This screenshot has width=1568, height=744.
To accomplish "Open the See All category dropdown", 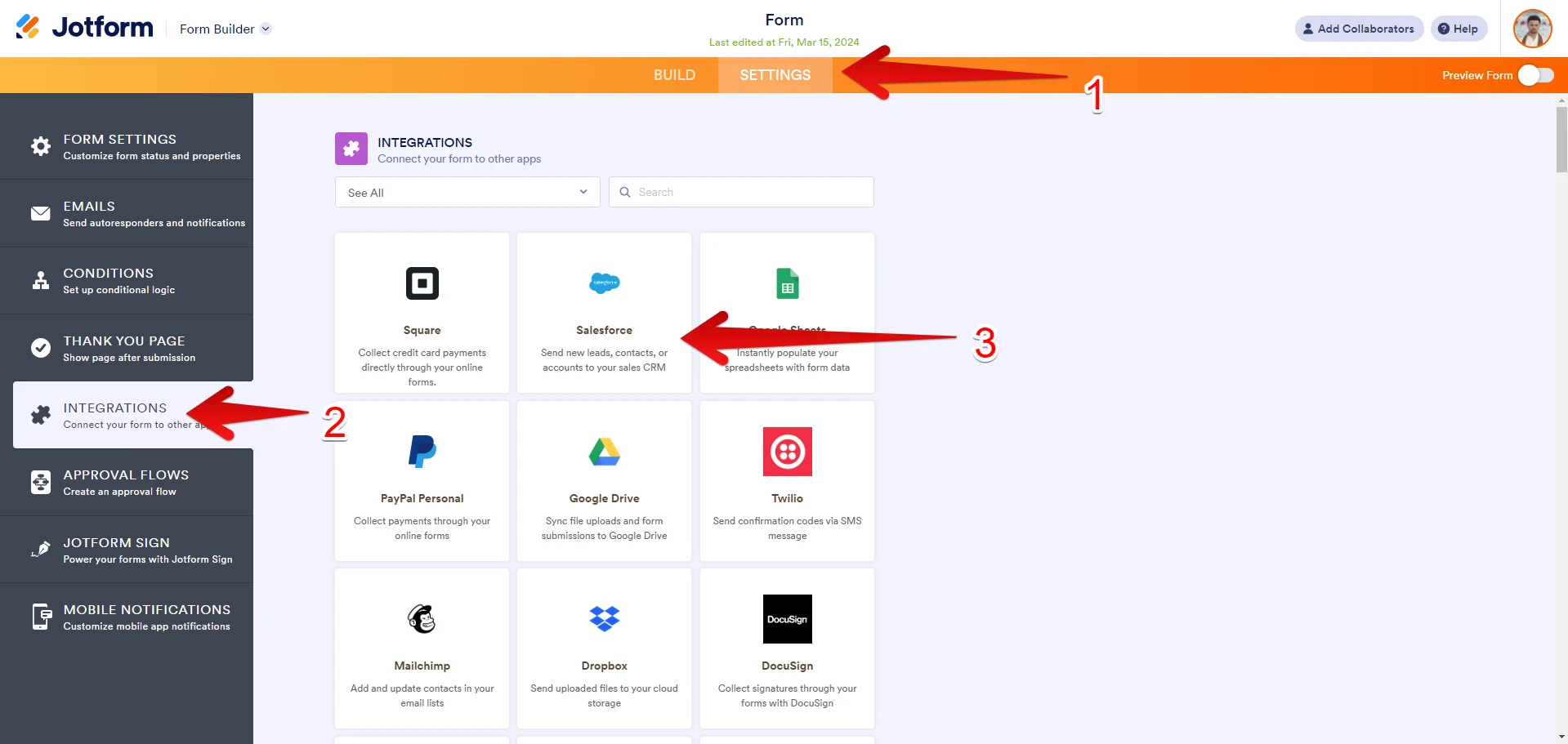I will pos(467,192).
